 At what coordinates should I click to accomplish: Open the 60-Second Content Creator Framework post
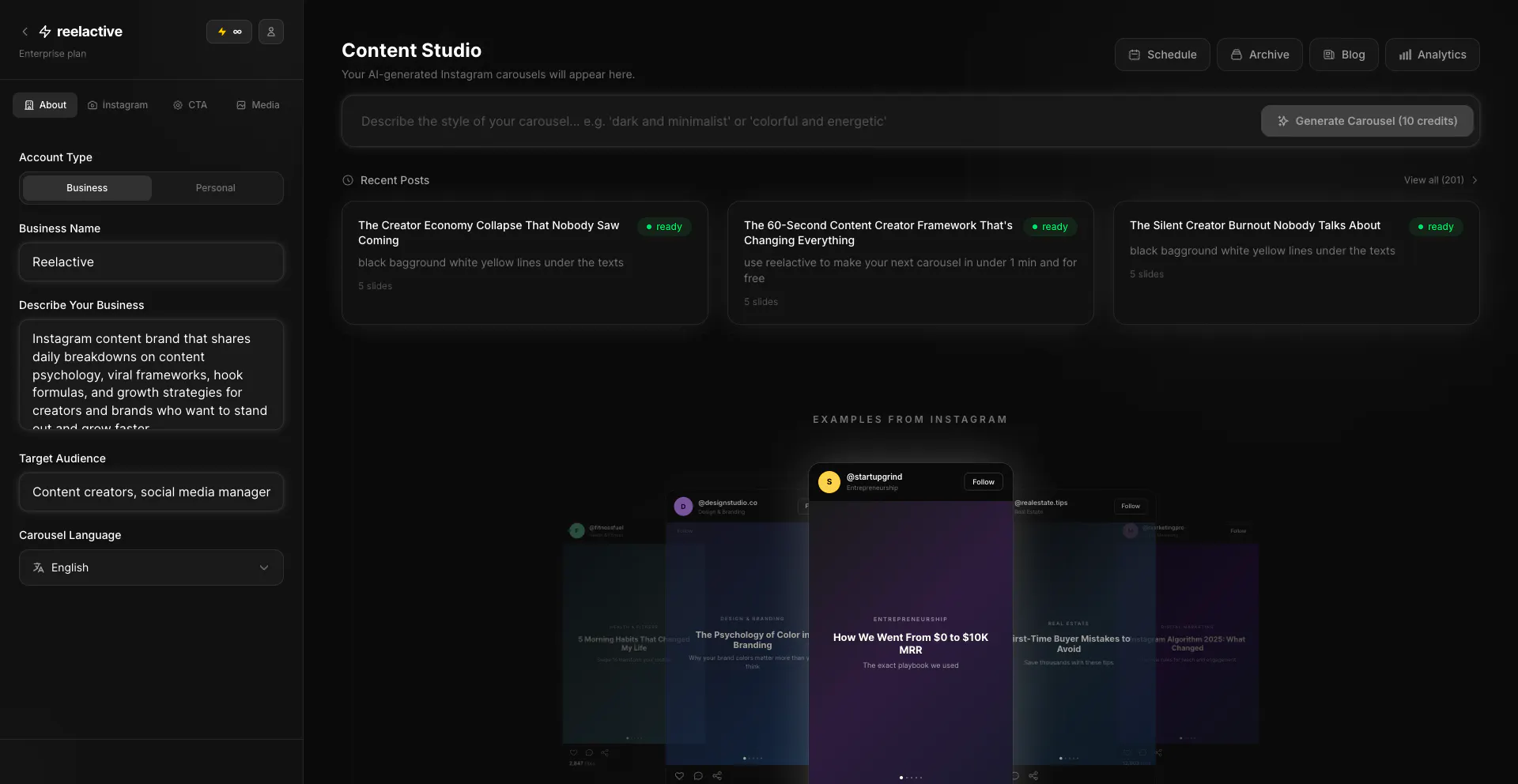tap(910, 262)
